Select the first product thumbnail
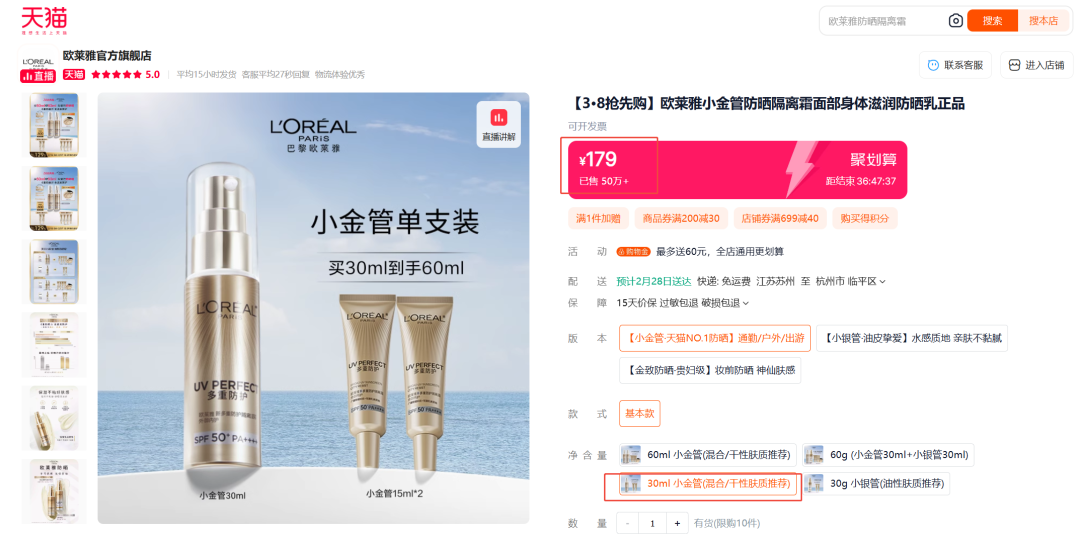The width and height of the screenshot is (1080, 535). [54, 125]
